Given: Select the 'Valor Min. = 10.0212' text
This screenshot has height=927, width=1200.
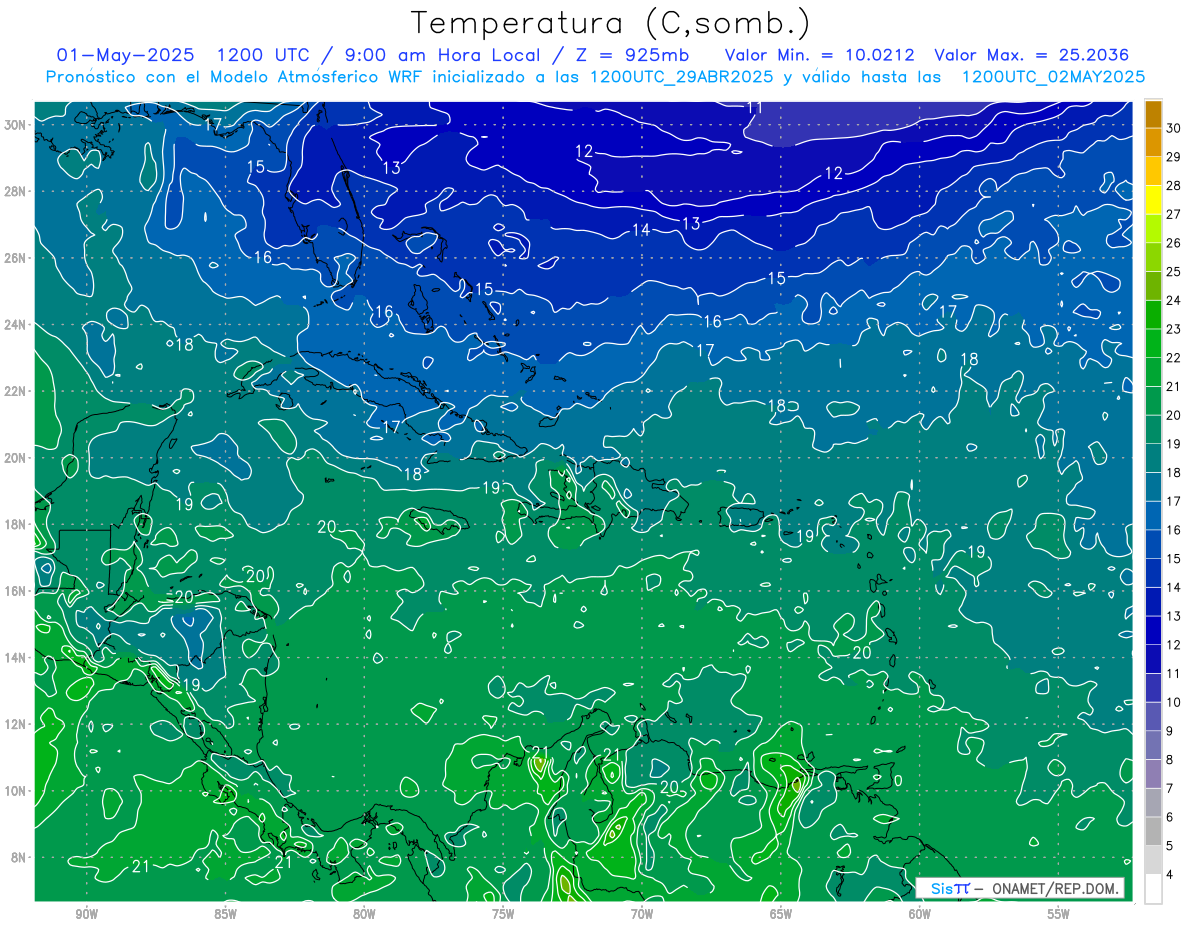Looking at the screenshot, I should click(x=819, y=55).
